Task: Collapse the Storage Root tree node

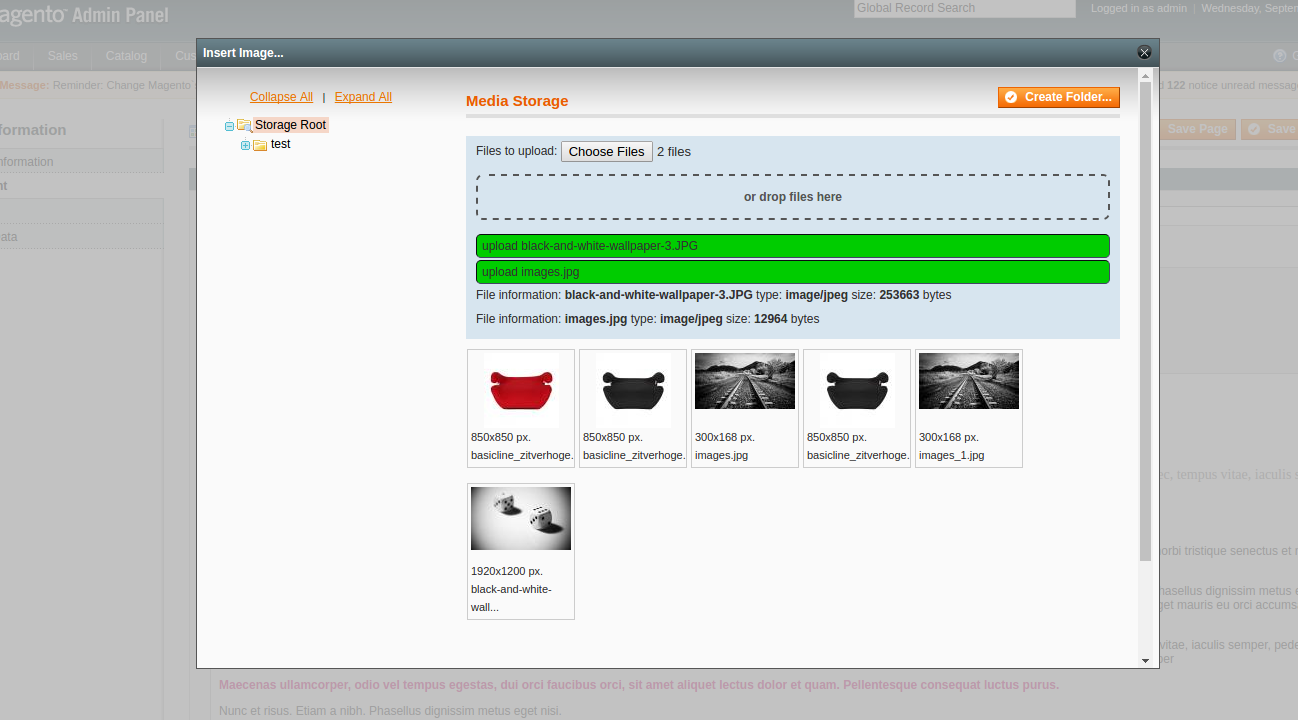Action: (x=230, y=126)
